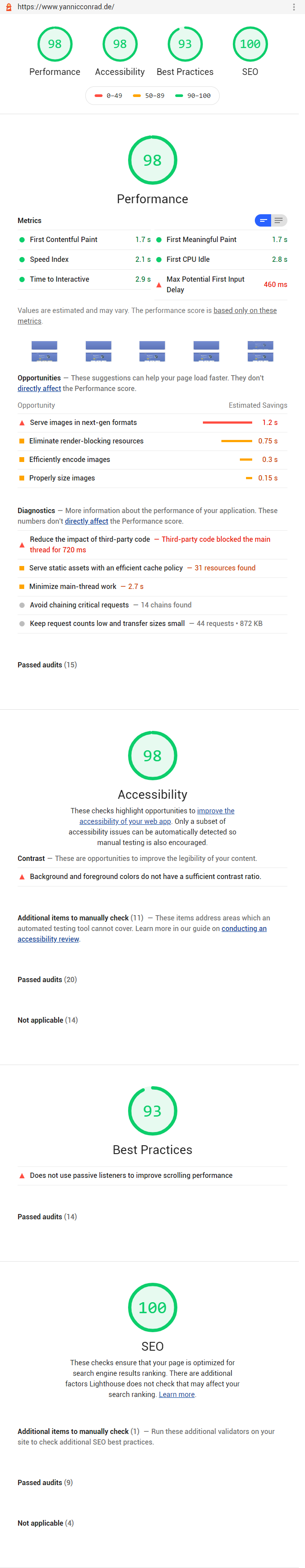Click the first page screenshot thumbnail in the filmstrip
This screenshot has width=305, height=1568.
point(44,351)
